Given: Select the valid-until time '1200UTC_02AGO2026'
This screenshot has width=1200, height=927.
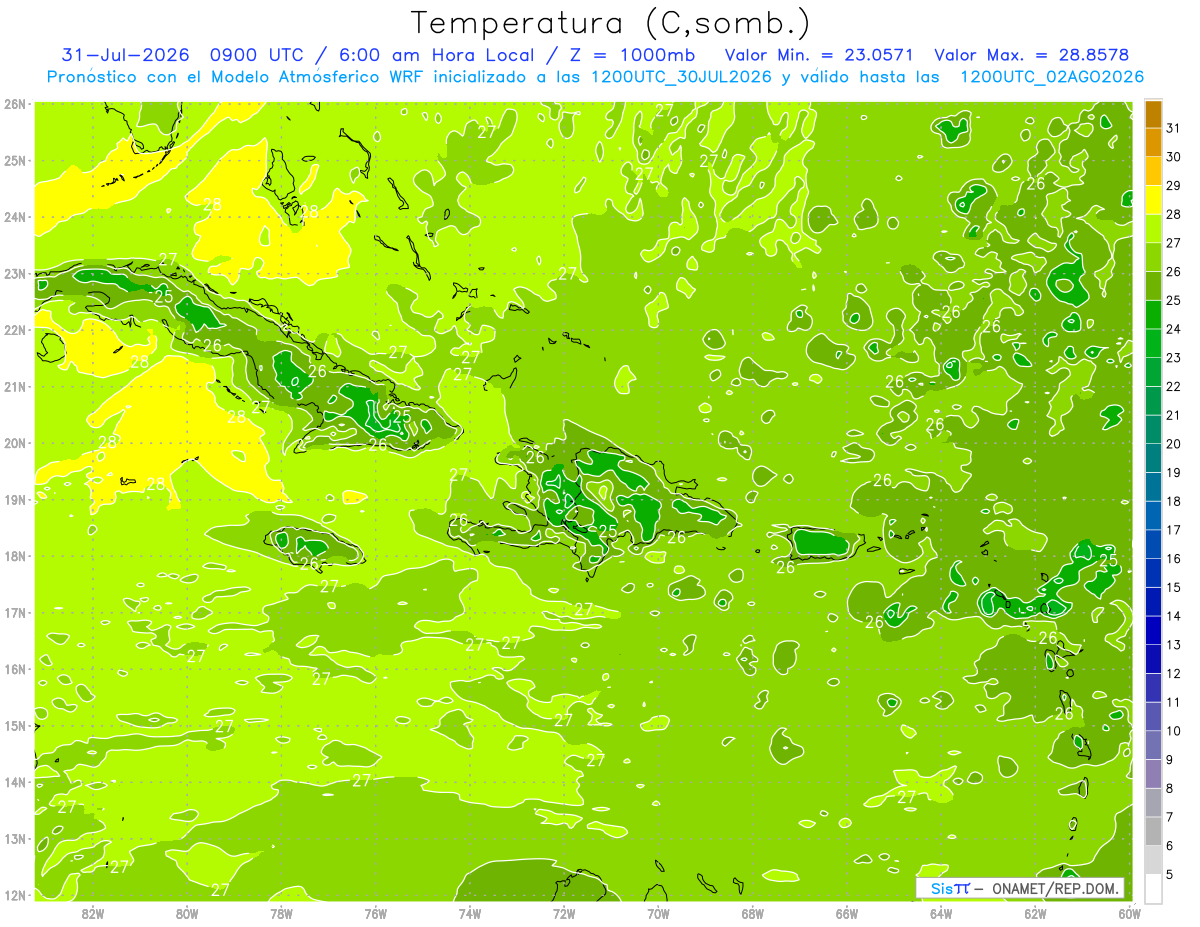Looking at the screenshot, I should 1052,76.
